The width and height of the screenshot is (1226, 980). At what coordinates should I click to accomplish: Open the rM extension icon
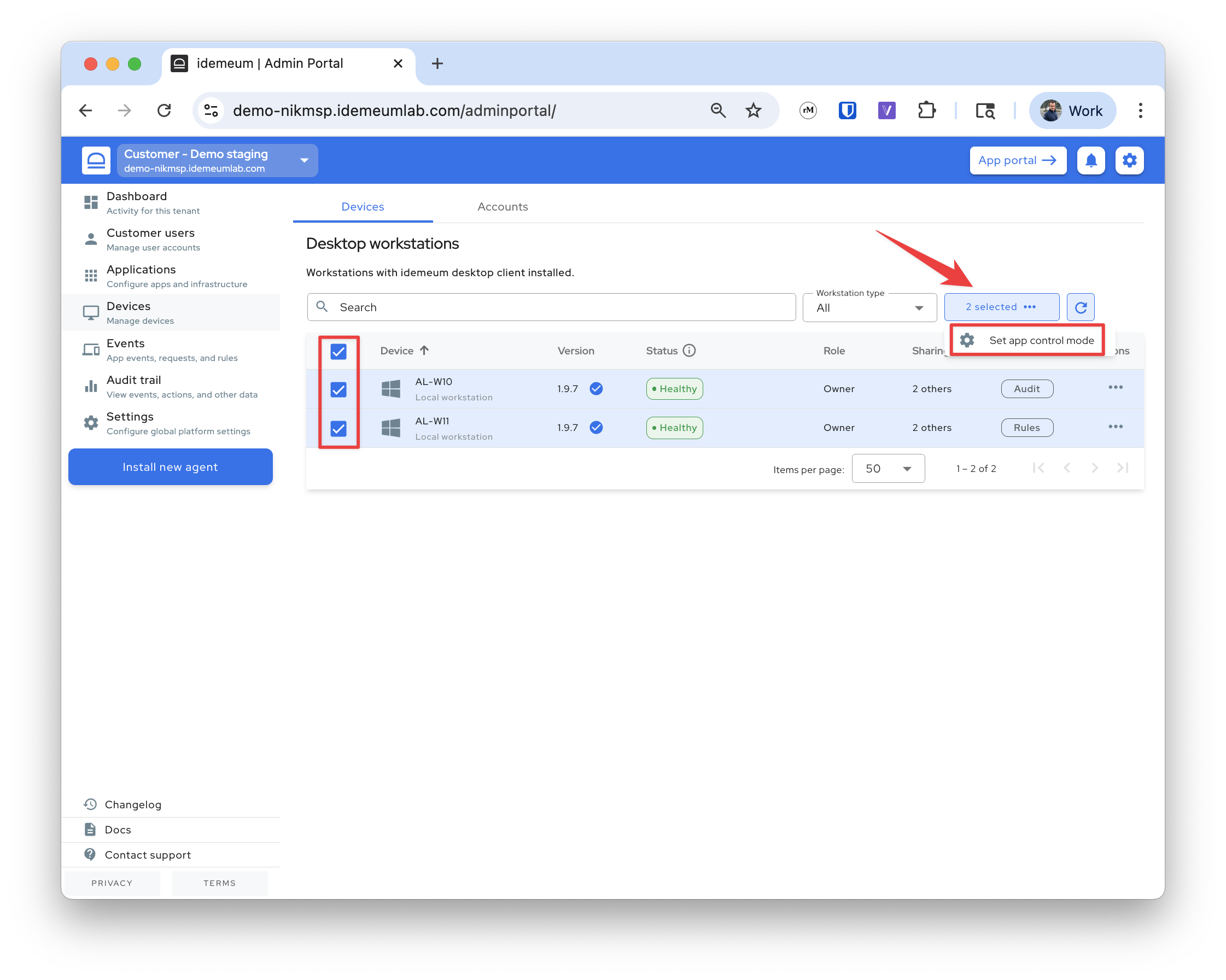pyautogui.click(x=808, y=110)
